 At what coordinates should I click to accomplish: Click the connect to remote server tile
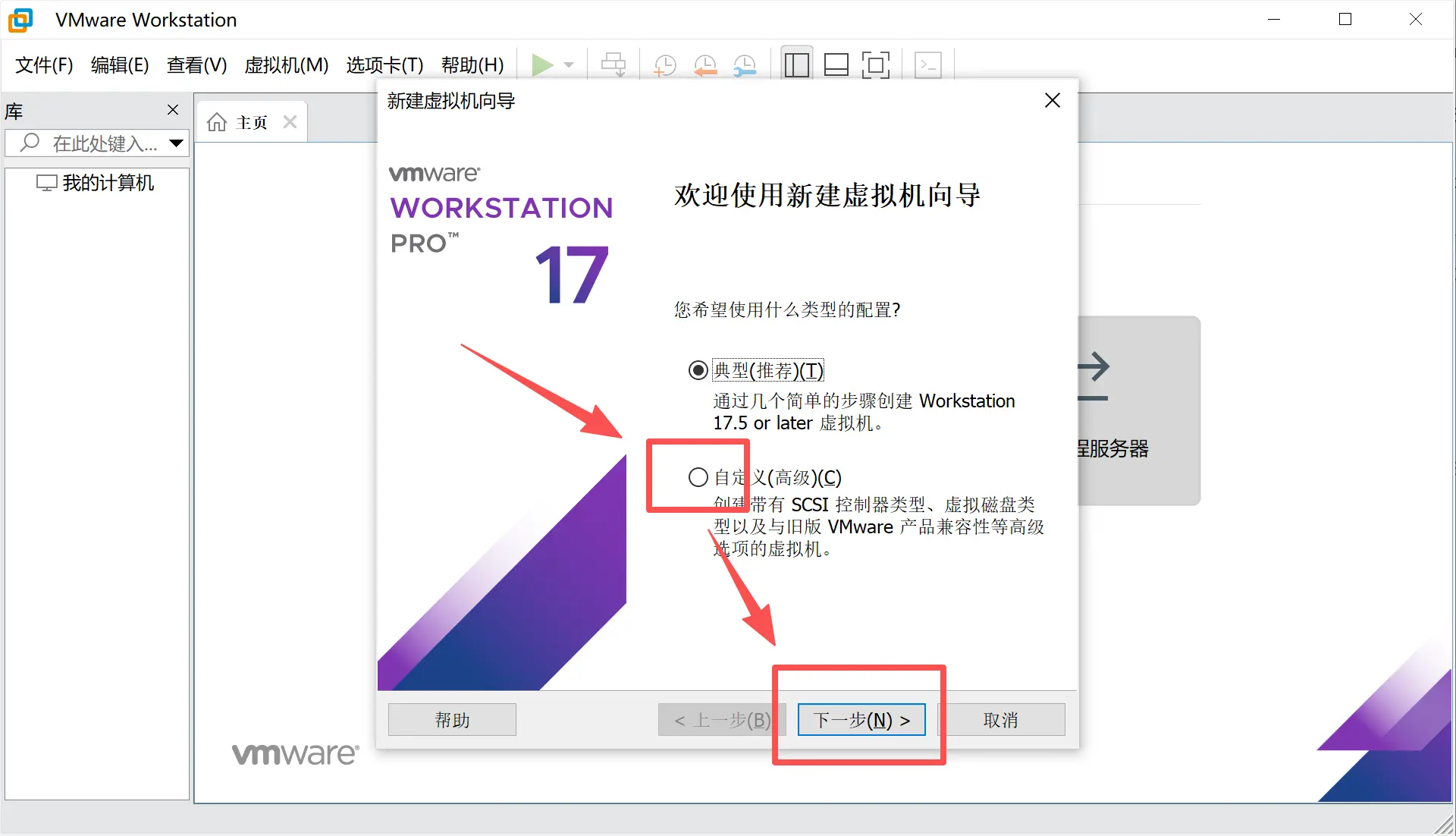(x=1139, y=410)
